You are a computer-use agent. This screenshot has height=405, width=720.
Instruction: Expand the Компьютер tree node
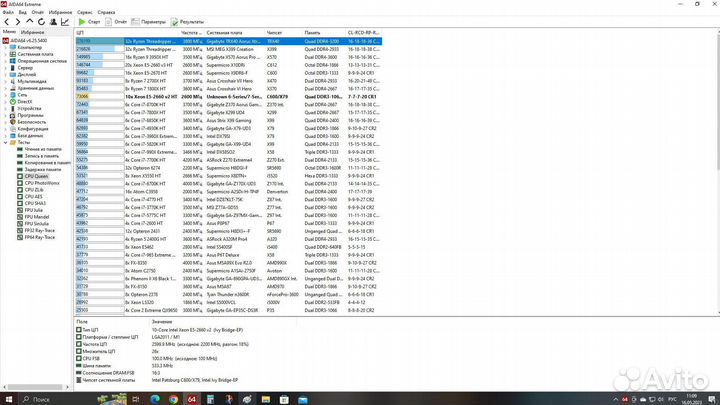pos(6,47)
